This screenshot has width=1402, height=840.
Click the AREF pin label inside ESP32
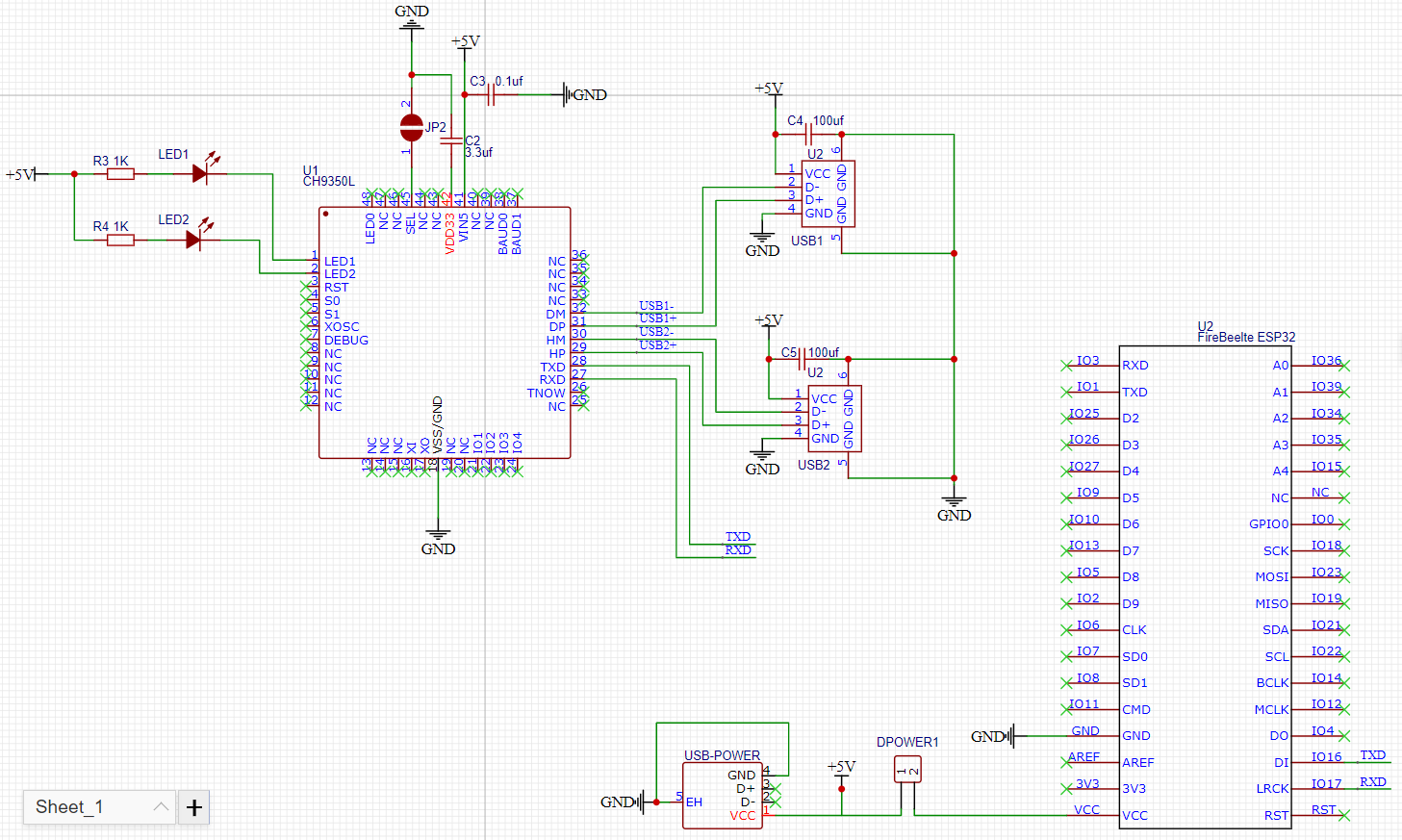coord(1138,762)
